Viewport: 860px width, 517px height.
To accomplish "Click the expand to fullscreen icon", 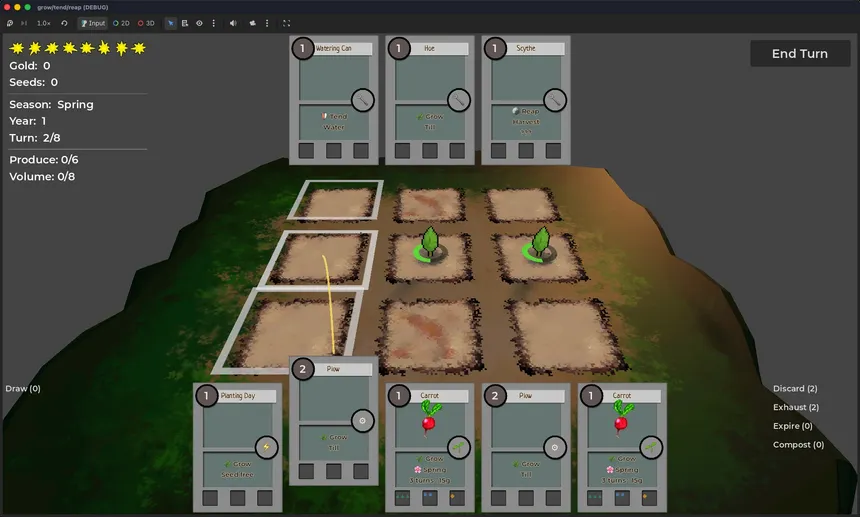I will [287, 22].
